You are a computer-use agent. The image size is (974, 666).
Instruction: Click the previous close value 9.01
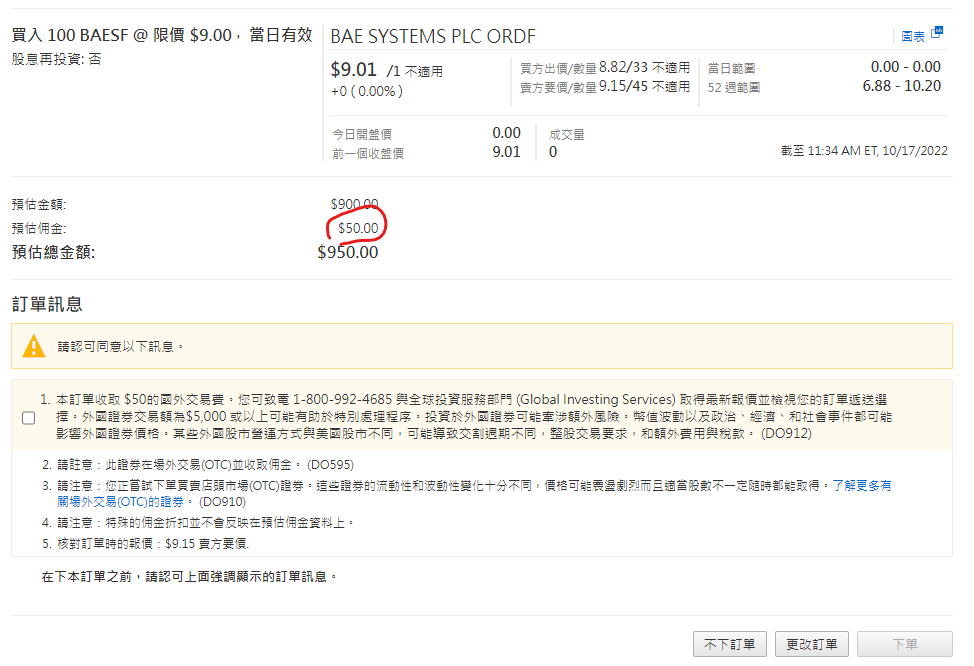point(506,152)
